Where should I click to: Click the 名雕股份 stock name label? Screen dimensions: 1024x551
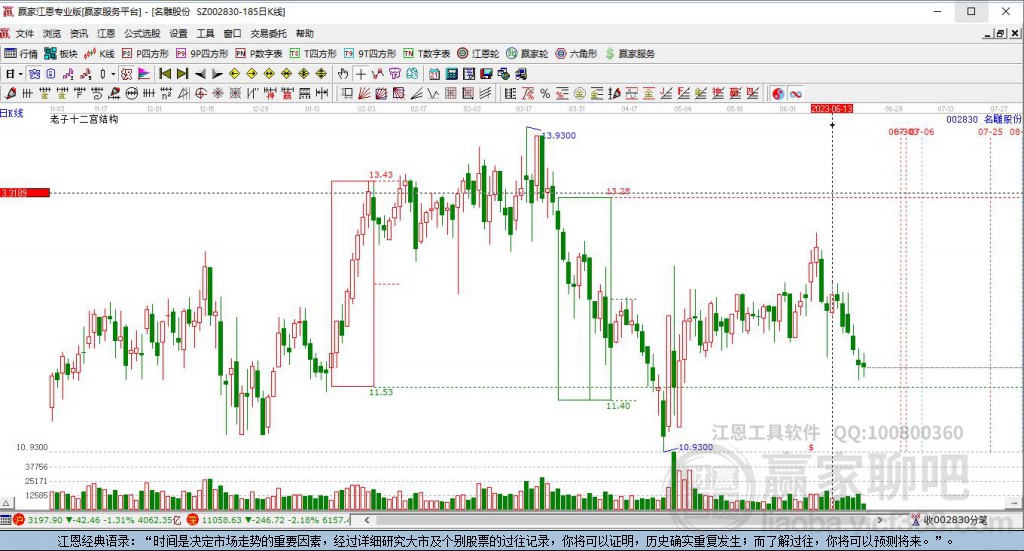[1002, 119]
